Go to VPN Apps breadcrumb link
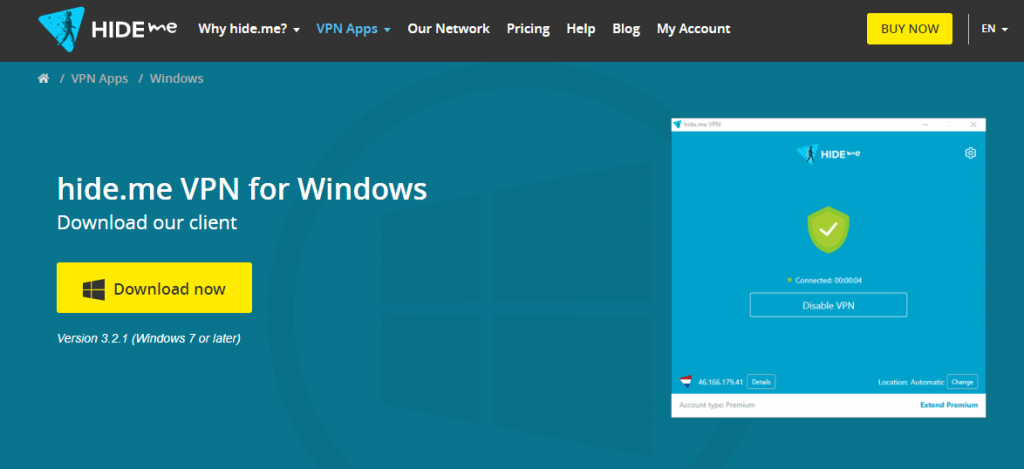1024x469 pixels. [x=99, y=78]
